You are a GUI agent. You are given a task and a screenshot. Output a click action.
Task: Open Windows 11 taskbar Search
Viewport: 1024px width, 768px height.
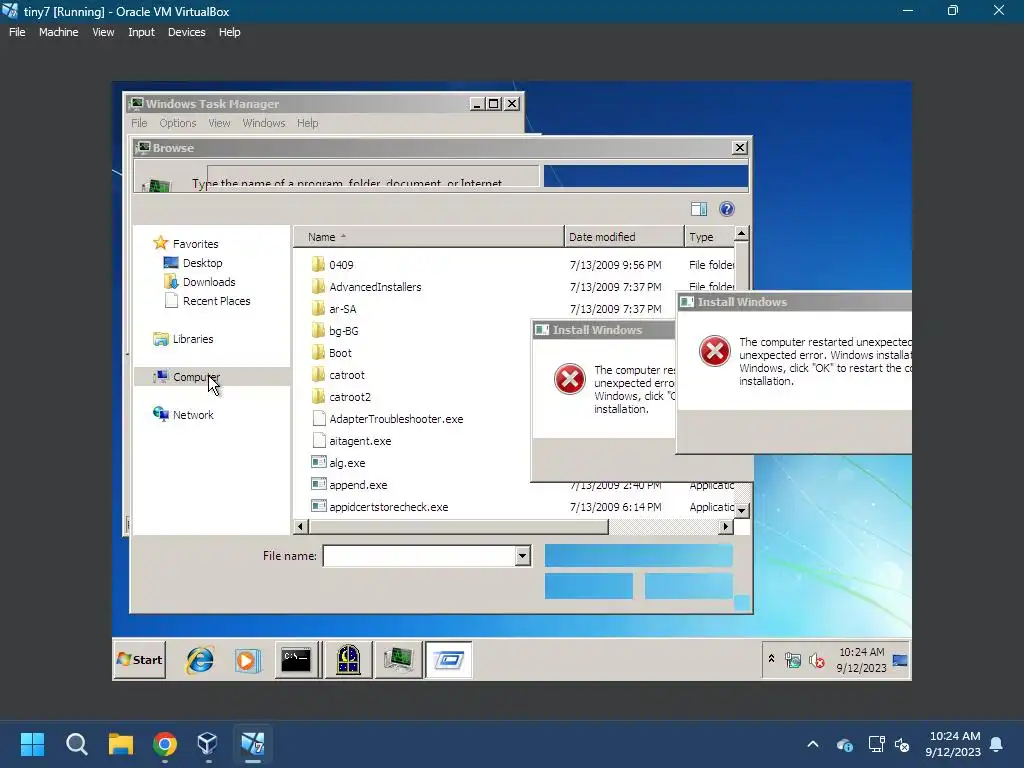pos(76,744)
